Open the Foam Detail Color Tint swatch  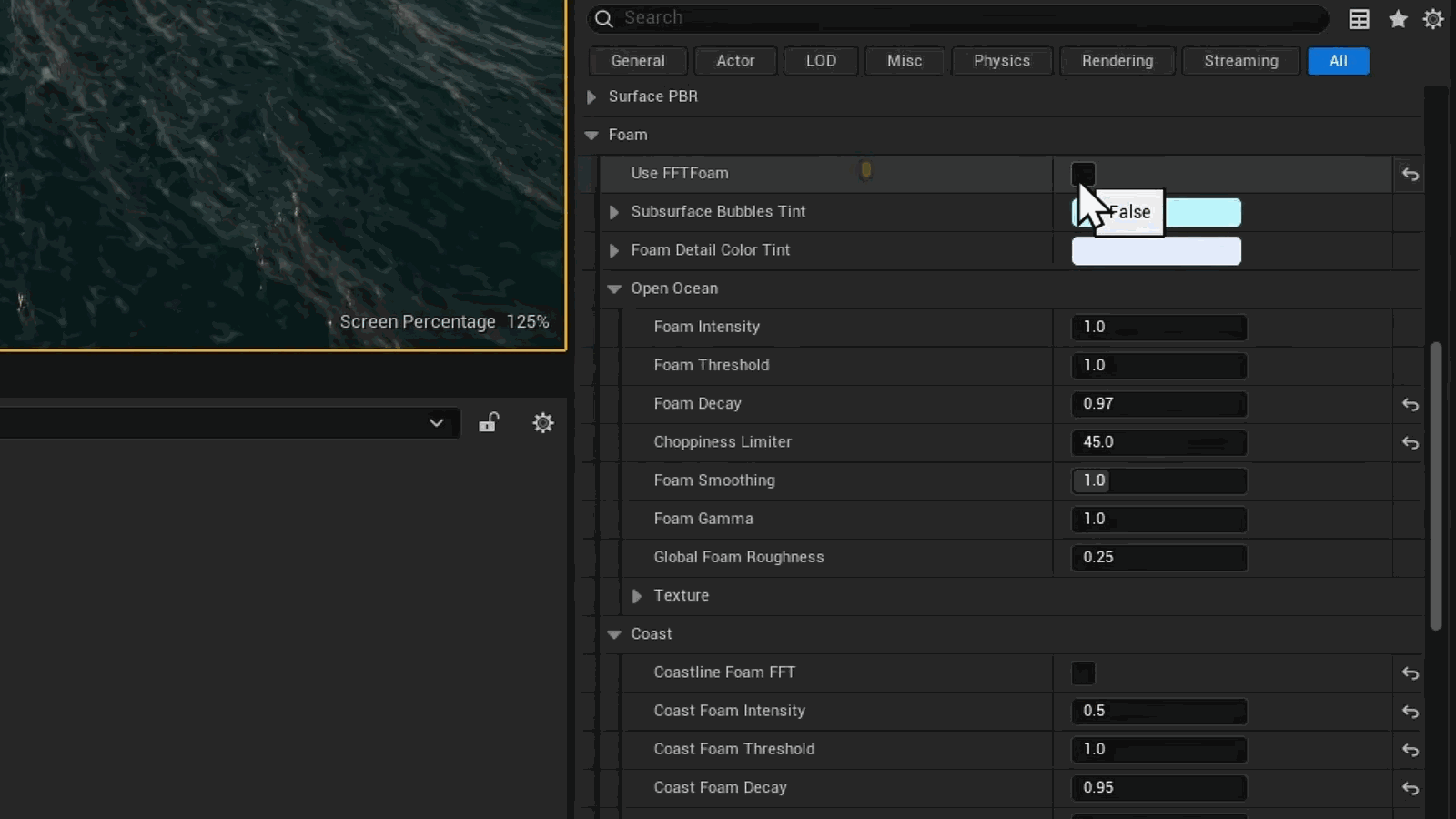click(1156, 250)
